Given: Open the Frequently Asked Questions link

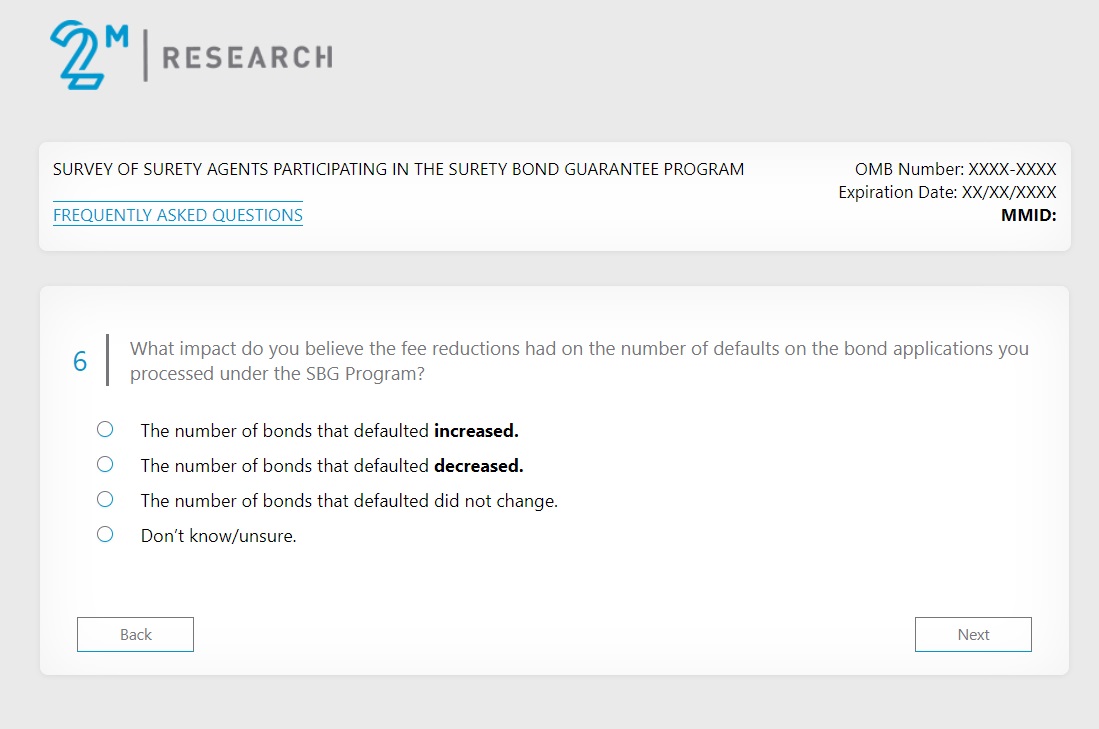Looking at the screenshot, I should [178, 215].
